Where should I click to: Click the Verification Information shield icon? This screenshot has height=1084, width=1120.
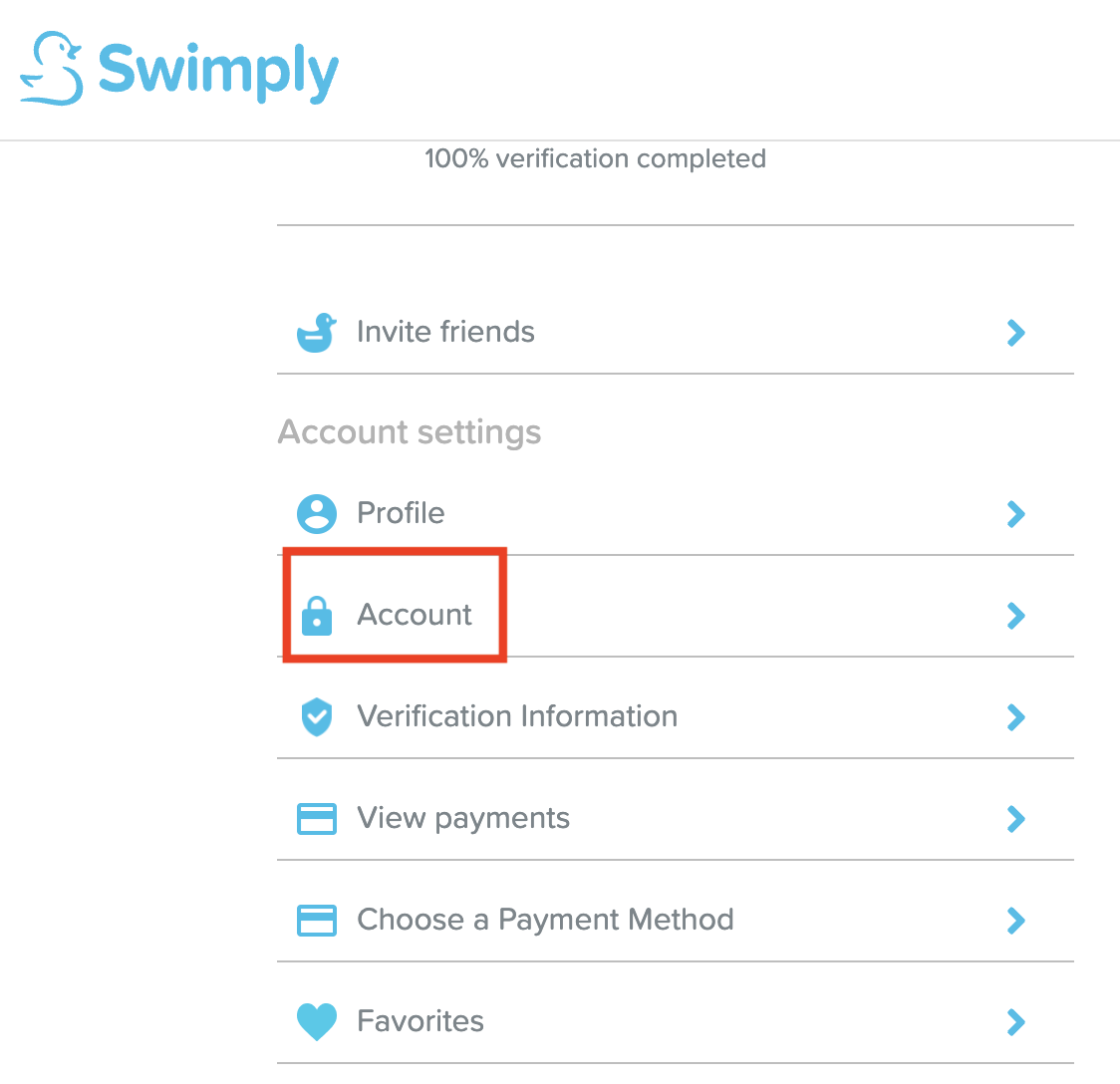tap(317, 717)
